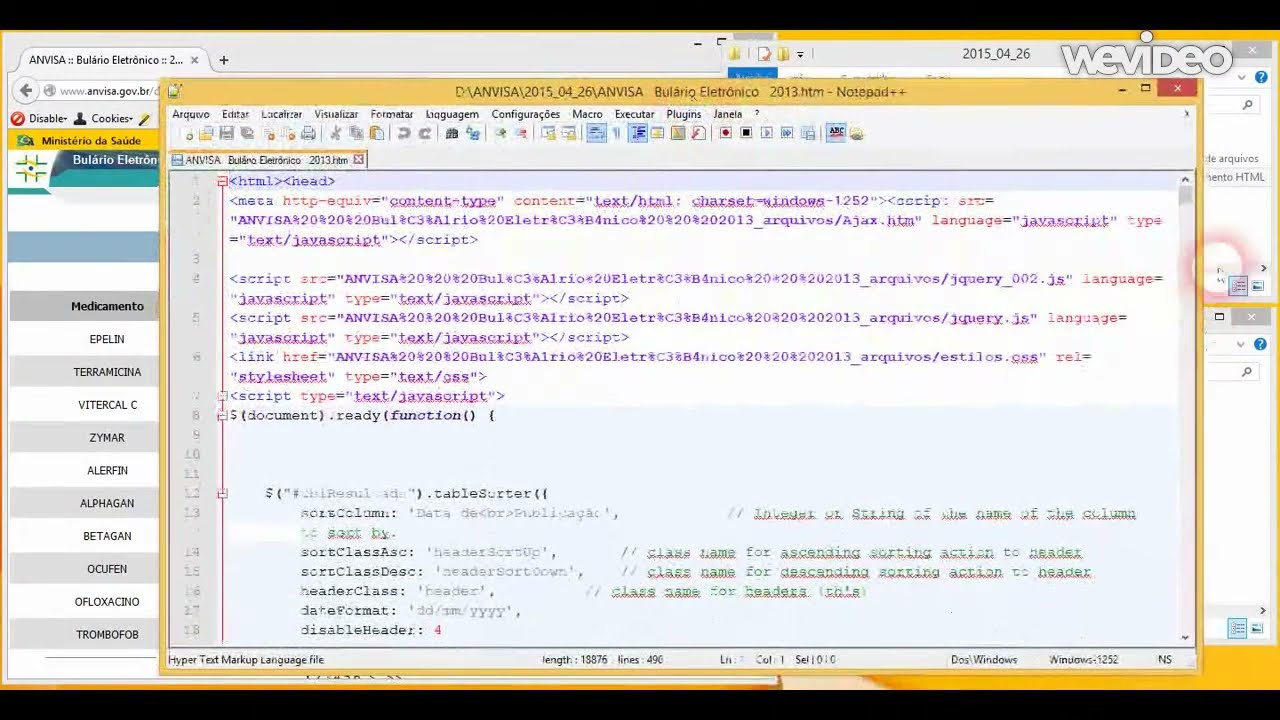Click EPELIN in the medication list
The width and height of the screenshot is (1280, 720).
tap(107, 339)
